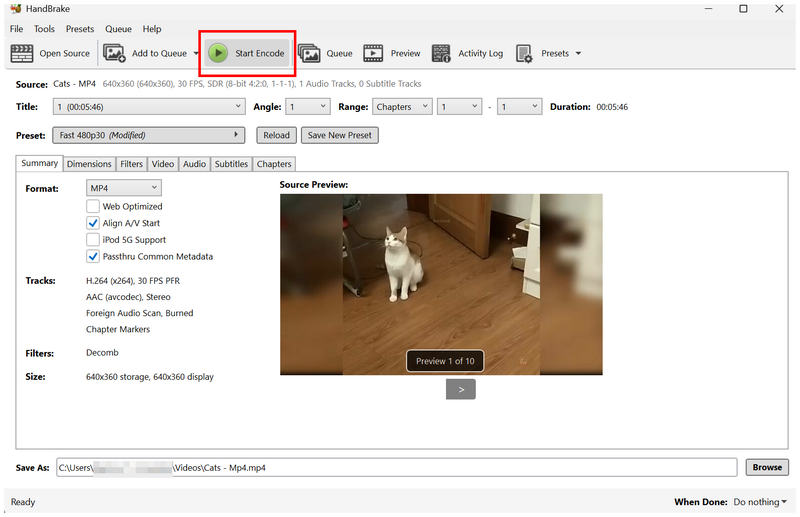800x517 pixels.
Task: Switch to the Filters tab
Action: pyautogui.click(x=131, y=164)
